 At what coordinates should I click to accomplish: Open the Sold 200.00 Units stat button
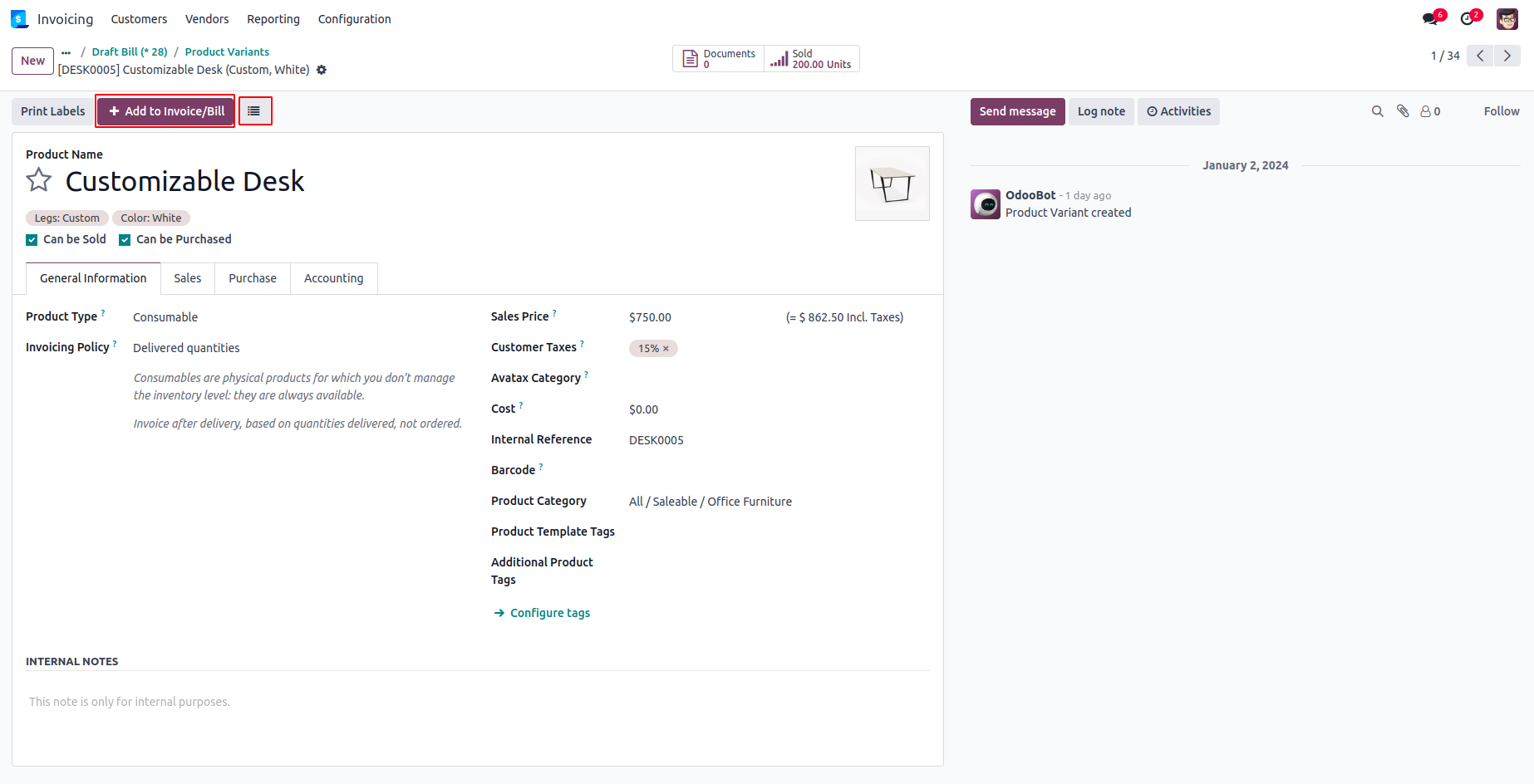811,59
